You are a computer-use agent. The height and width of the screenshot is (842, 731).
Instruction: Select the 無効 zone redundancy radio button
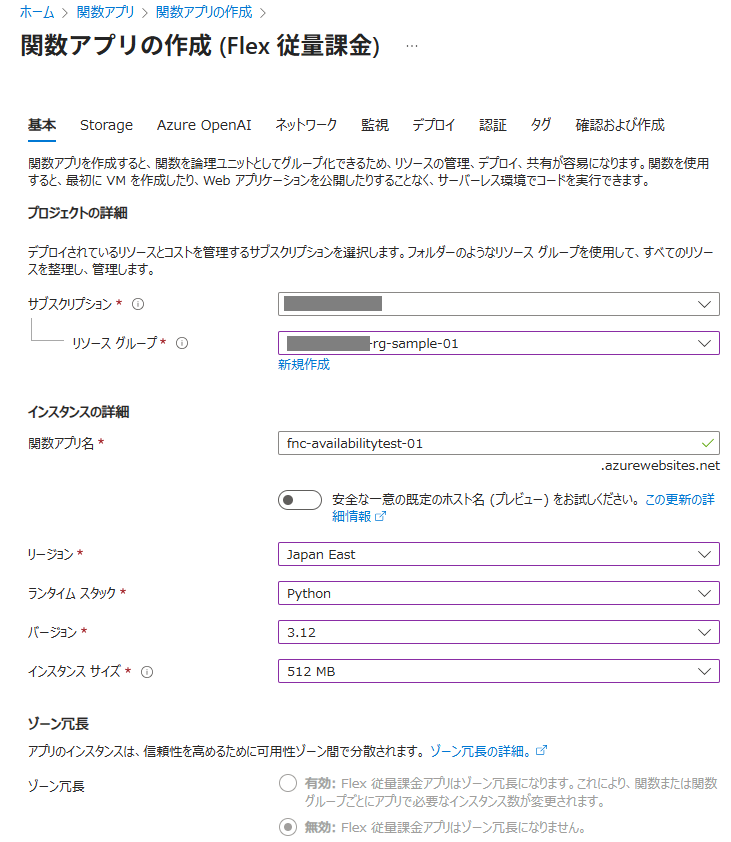point(288,827)
